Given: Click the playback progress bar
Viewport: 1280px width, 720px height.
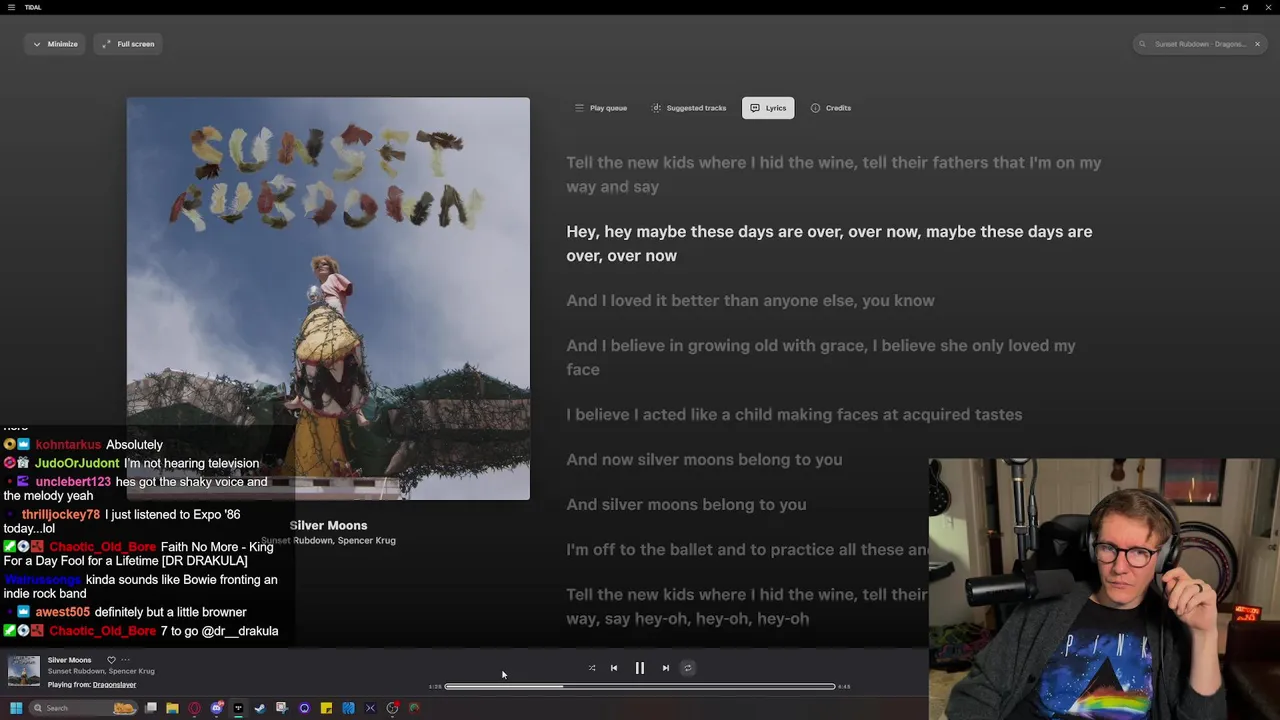Looking at the screenshot, I should (x=639, y=687).
